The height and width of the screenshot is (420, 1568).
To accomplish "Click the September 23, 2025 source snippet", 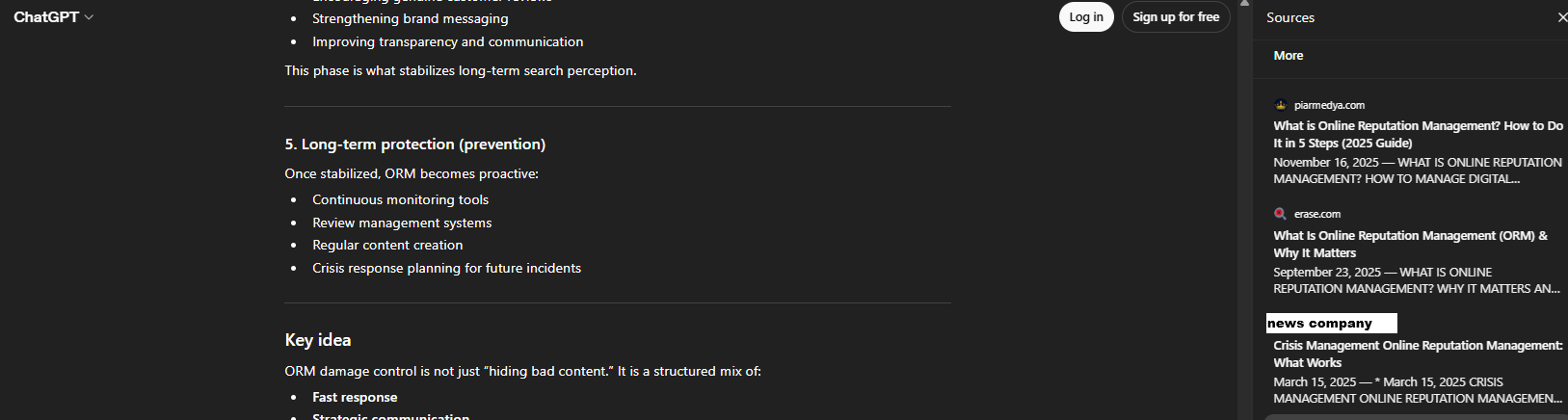I will coord(1415,280).
